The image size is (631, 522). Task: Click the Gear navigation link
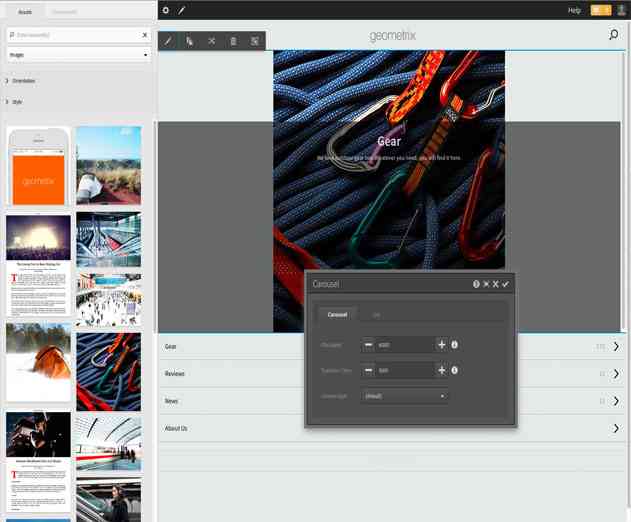pyautogui.click(x=171, y=347)
